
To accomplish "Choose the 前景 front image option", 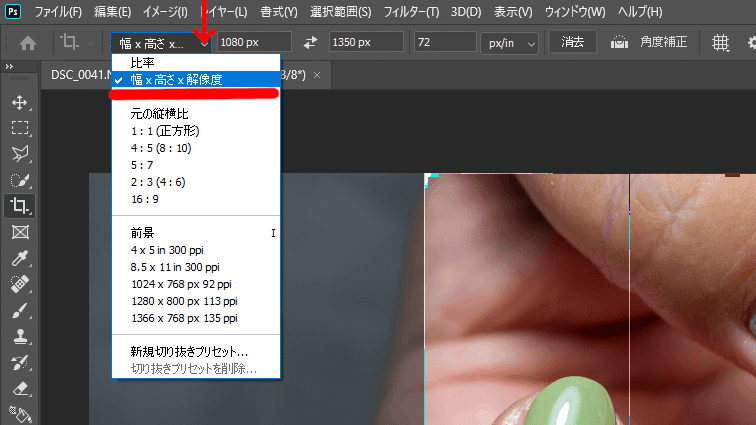I will click(196, 233).
